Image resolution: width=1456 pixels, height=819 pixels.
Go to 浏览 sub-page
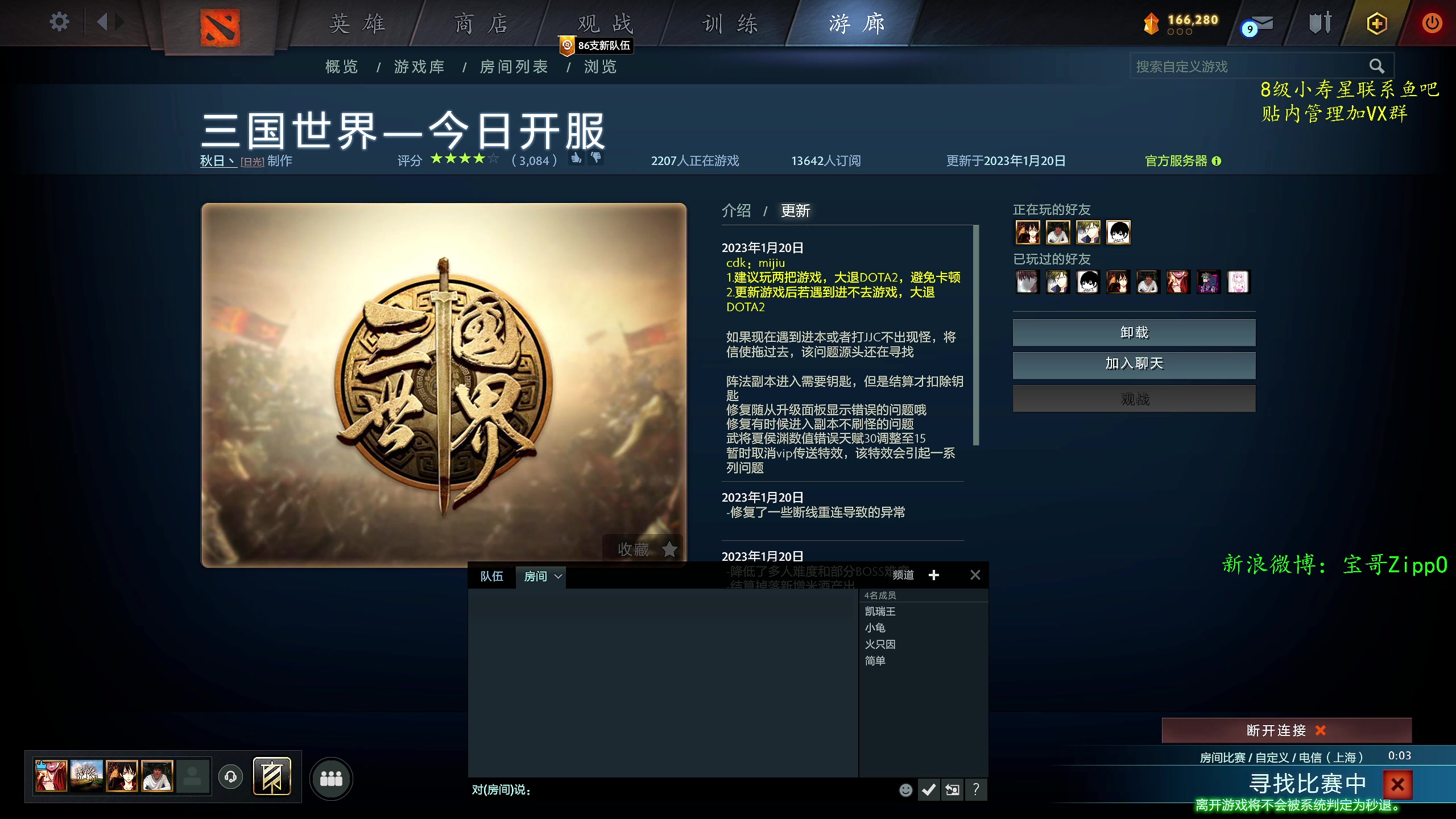(601, 67)
